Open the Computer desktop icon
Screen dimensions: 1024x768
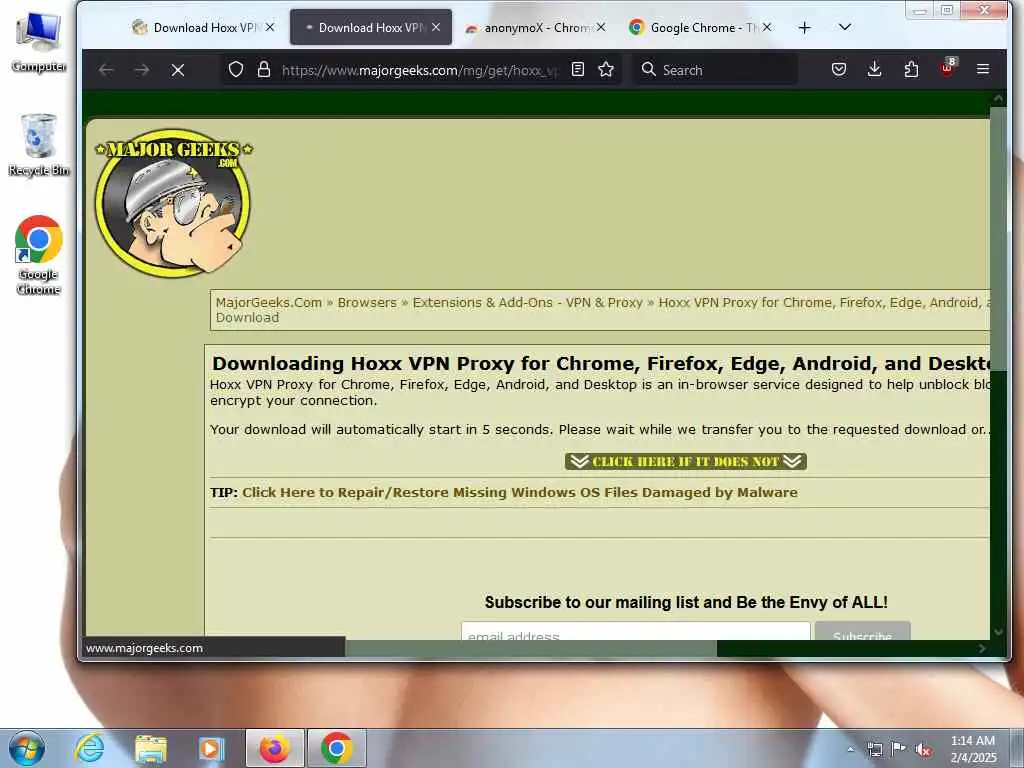coord(39,42)
